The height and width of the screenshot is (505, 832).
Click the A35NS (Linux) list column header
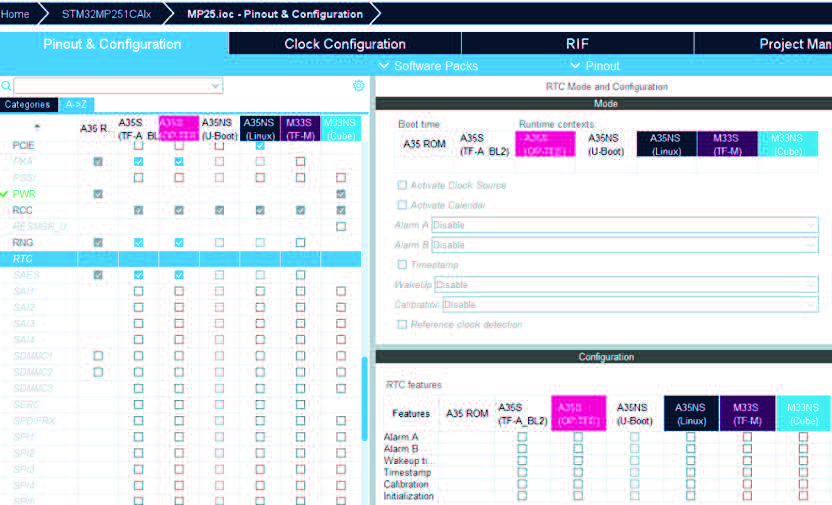point(259,129)
